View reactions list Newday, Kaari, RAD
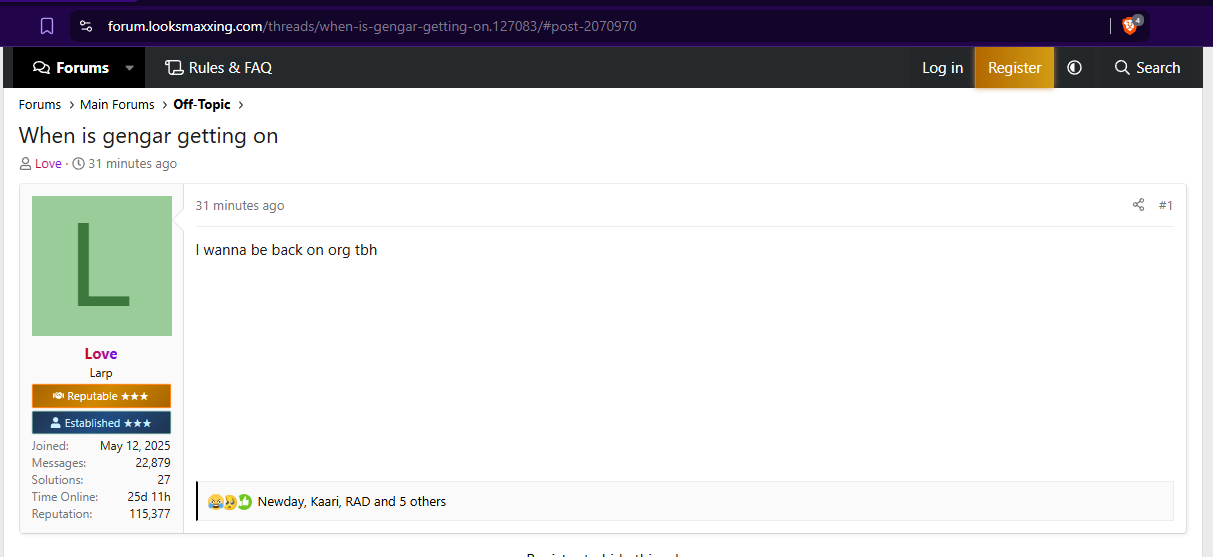 coord(351,502)
